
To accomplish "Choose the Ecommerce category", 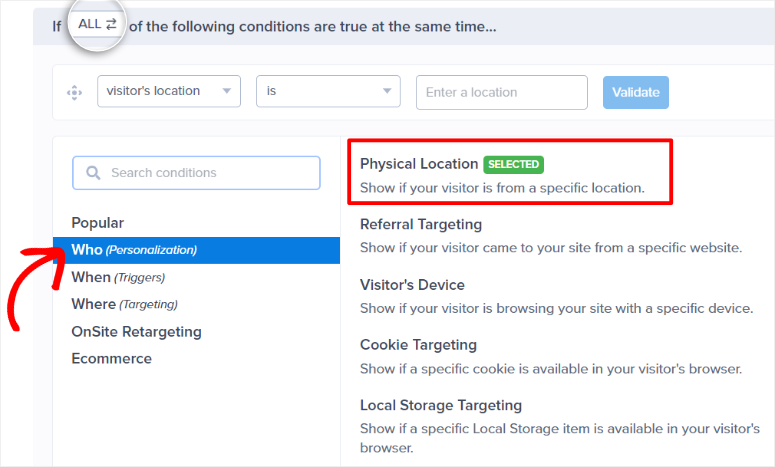I will [112, 358].
